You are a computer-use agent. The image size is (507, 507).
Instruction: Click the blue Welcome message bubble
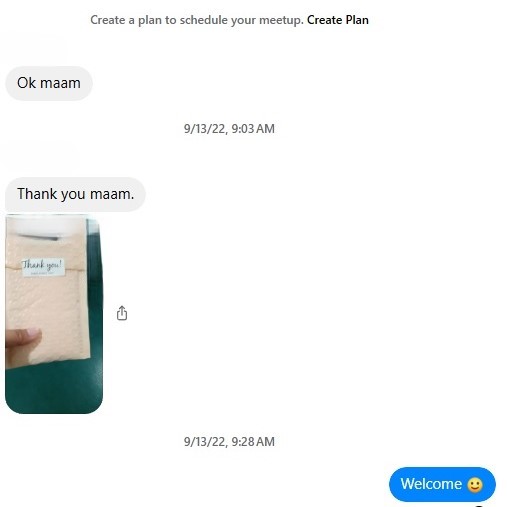[442, 484]
